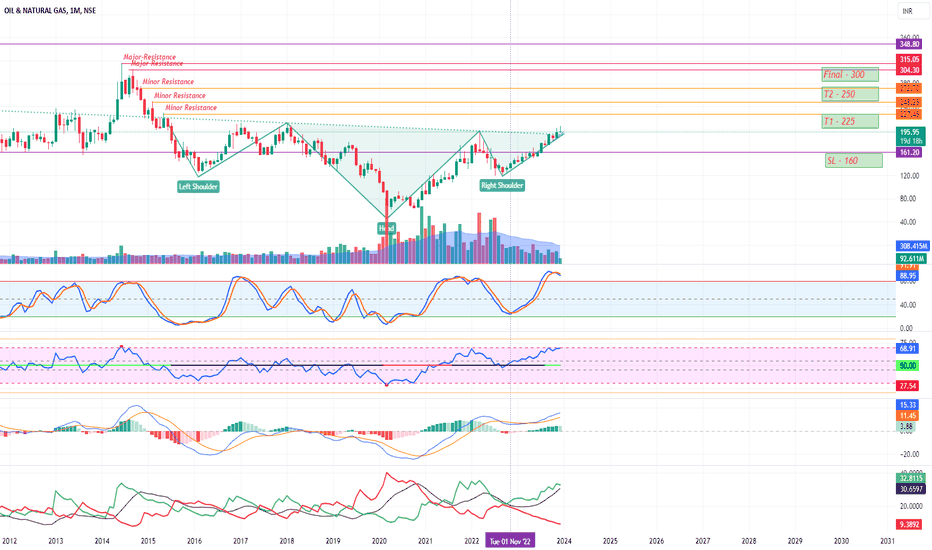Click the purple 161.20 price label
The height and width of the screenshot is (550, 932).
[x=909, y=153]
